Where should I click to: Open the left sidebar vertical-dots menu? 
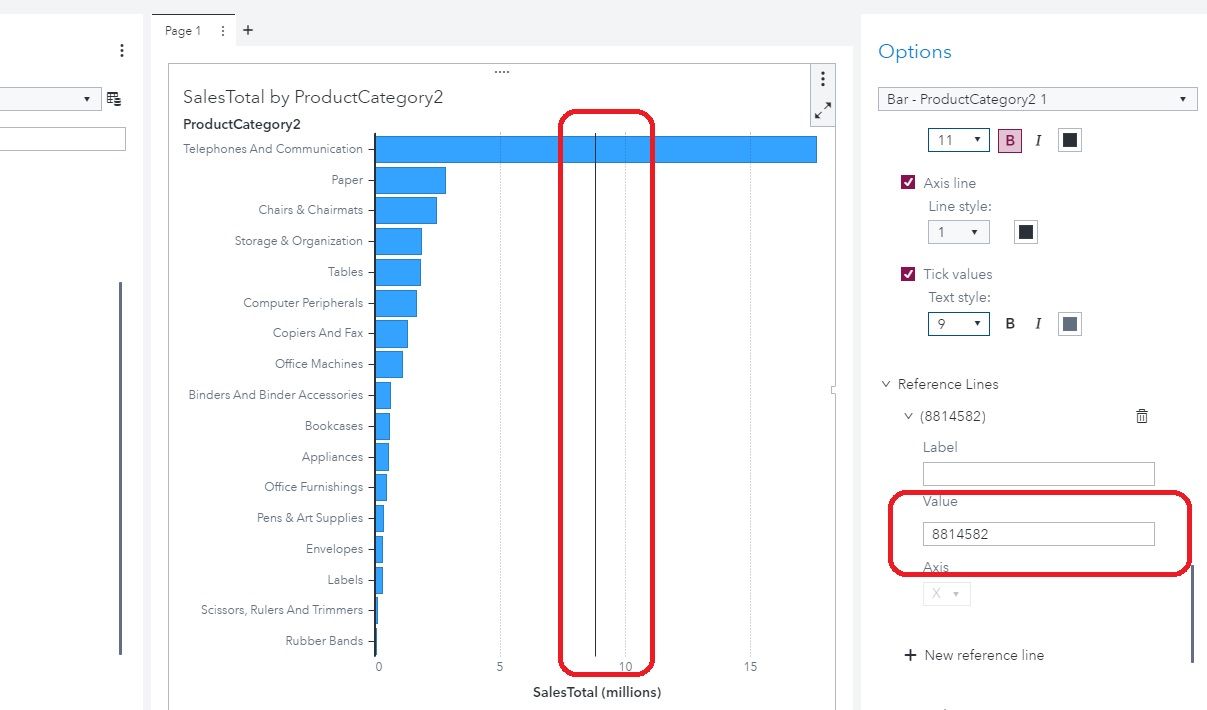click(121, 50)
